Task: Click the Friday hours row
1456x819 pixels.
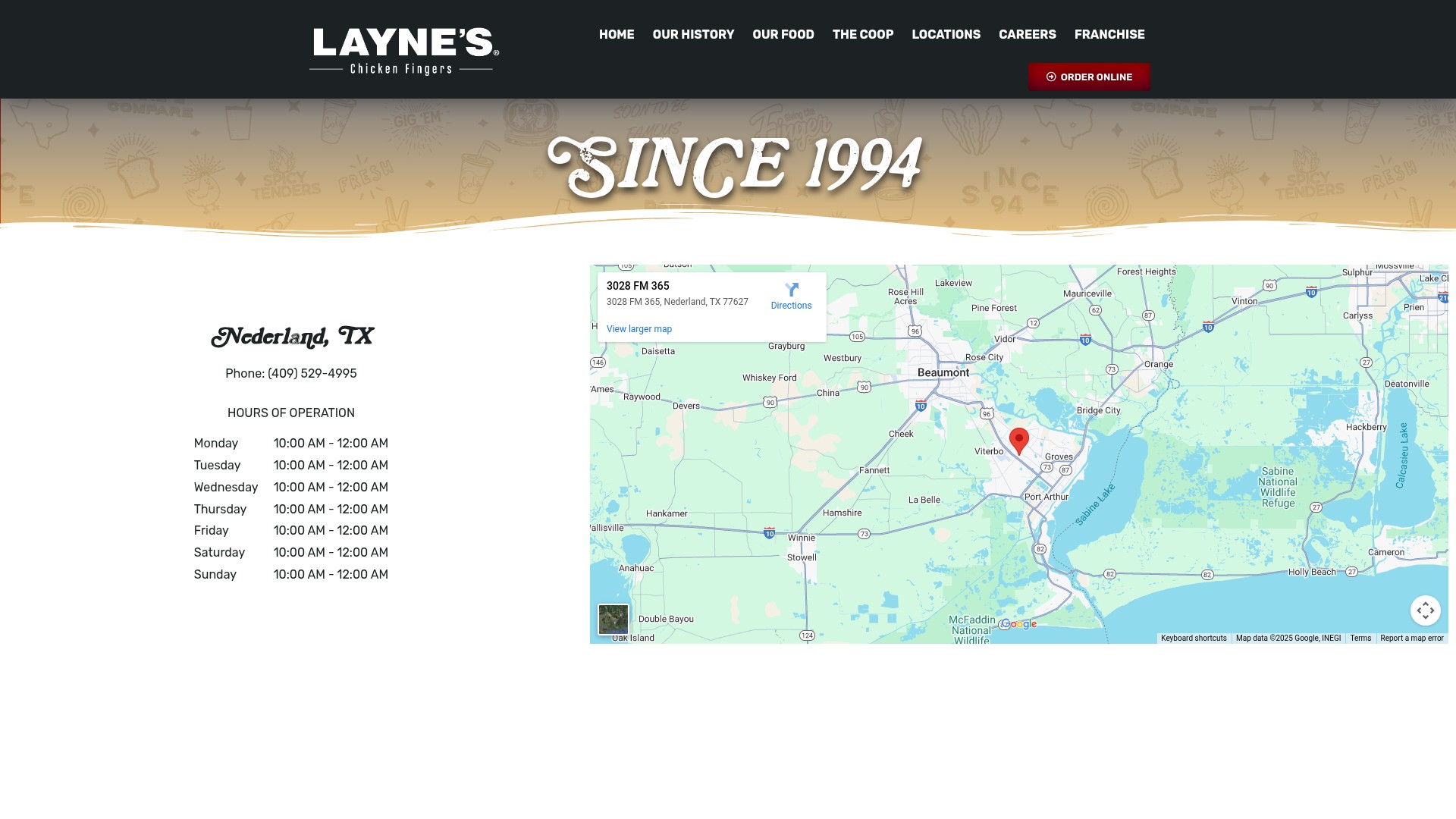Action: (291, 531)
